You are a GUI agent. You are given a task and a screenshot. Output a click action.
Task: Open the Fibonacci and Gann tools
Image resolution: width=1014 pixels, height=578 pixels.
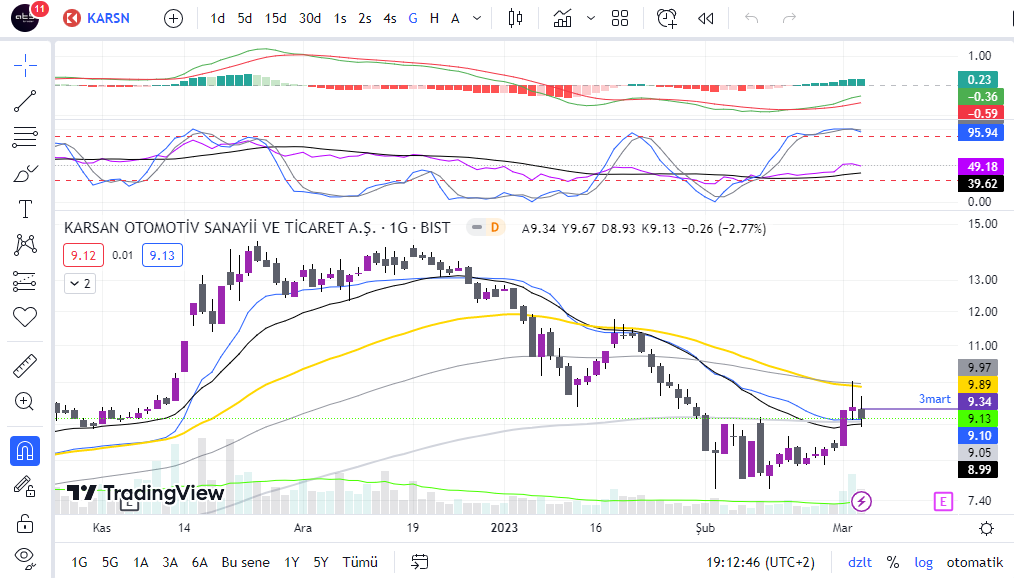pyautogui.click(x=25, y=137)
